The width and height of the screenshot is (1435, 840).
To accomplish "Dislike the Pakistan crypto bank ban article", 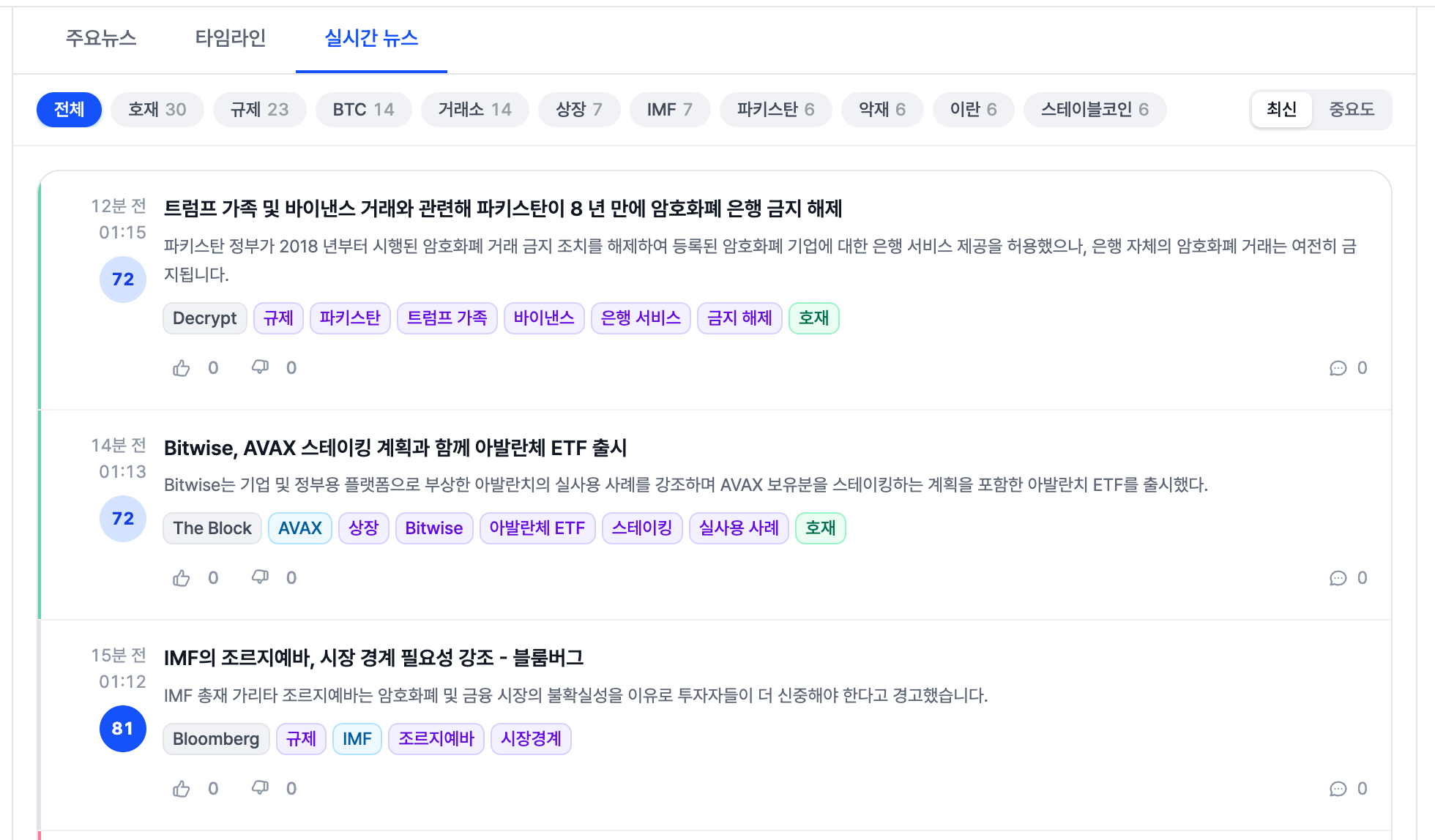I will tap(260, 368).
